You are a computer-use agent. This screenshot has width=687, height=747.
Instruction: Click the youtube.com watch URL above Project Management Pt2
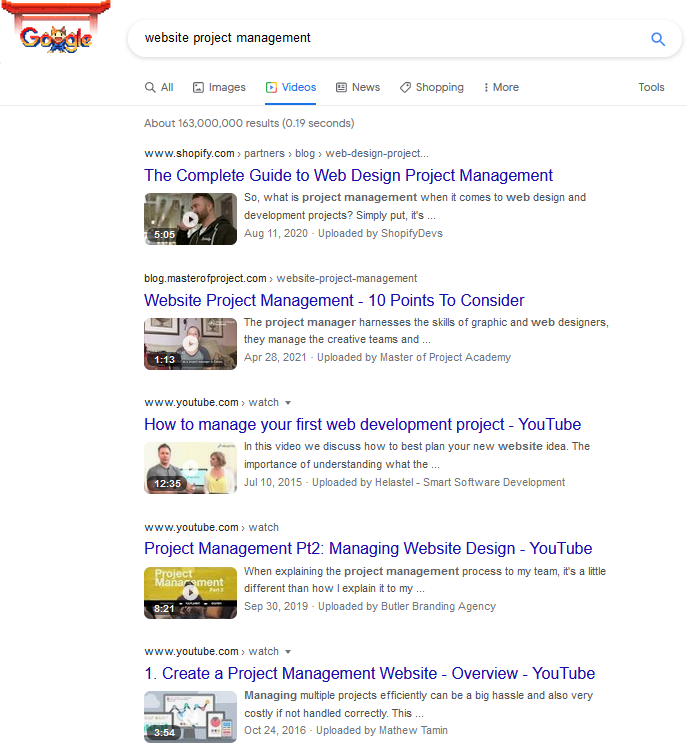pyautogui.click(x=212, y=527)
